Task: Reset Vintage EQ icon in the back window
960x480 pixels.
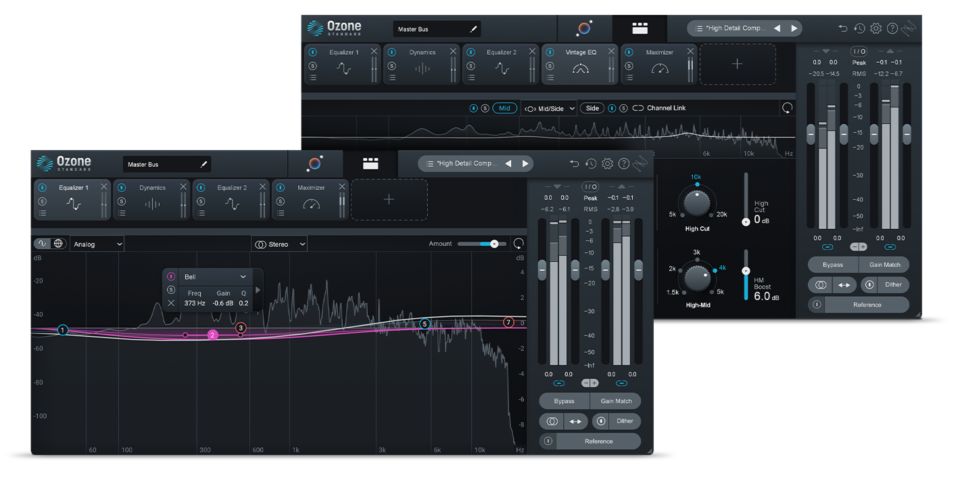Action: point(787,108)
